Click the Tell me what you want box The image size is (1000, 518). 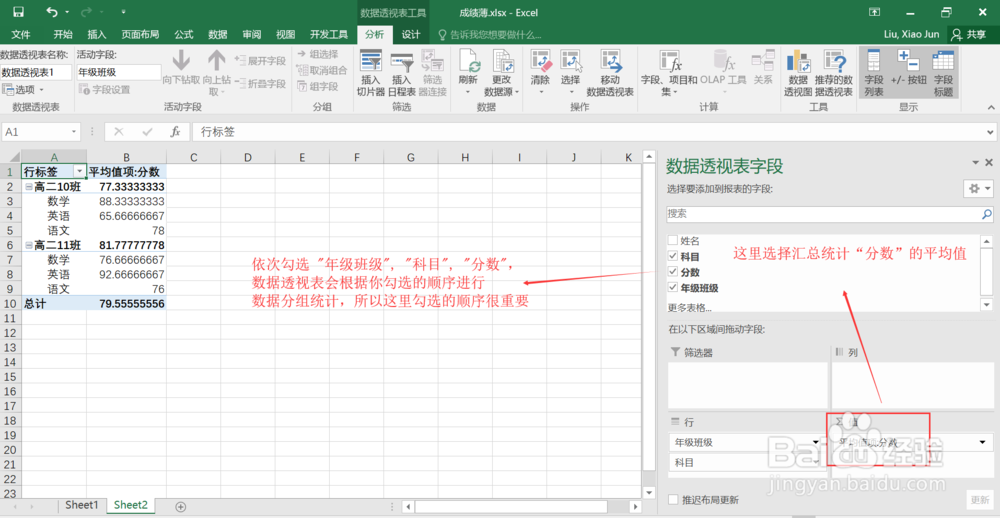[x=489, y=34]
